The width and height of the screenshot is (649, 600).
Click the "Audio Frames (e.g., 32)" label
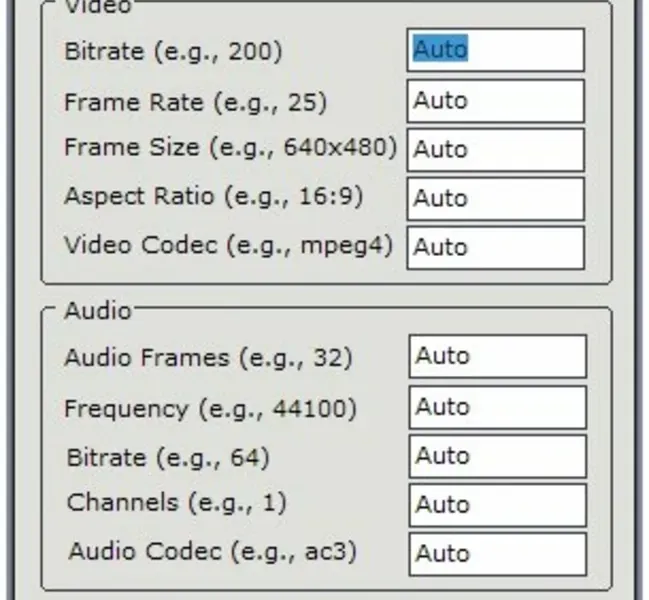coord(208,357)
